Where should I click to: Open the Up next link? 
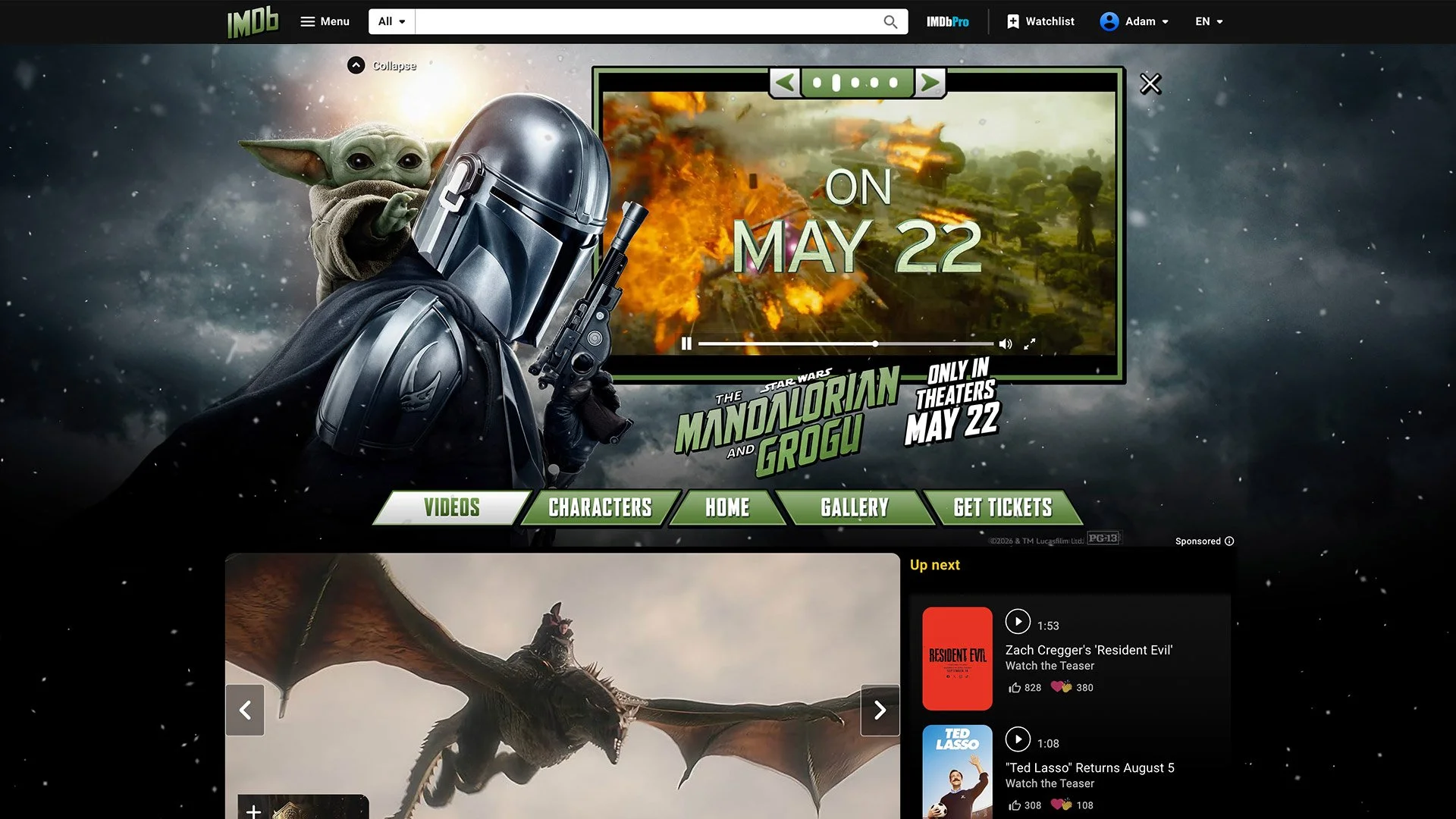(x=934, y=565)
